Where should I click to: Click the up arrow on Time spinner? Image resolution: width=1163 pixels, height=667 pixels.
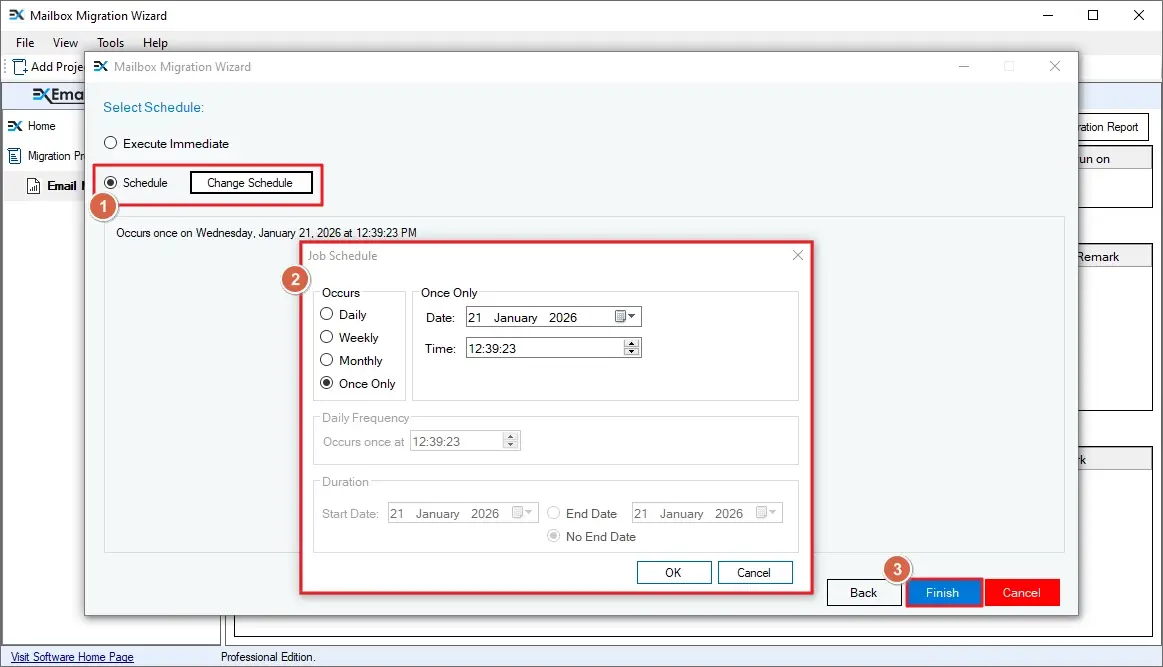pos(631,344)
